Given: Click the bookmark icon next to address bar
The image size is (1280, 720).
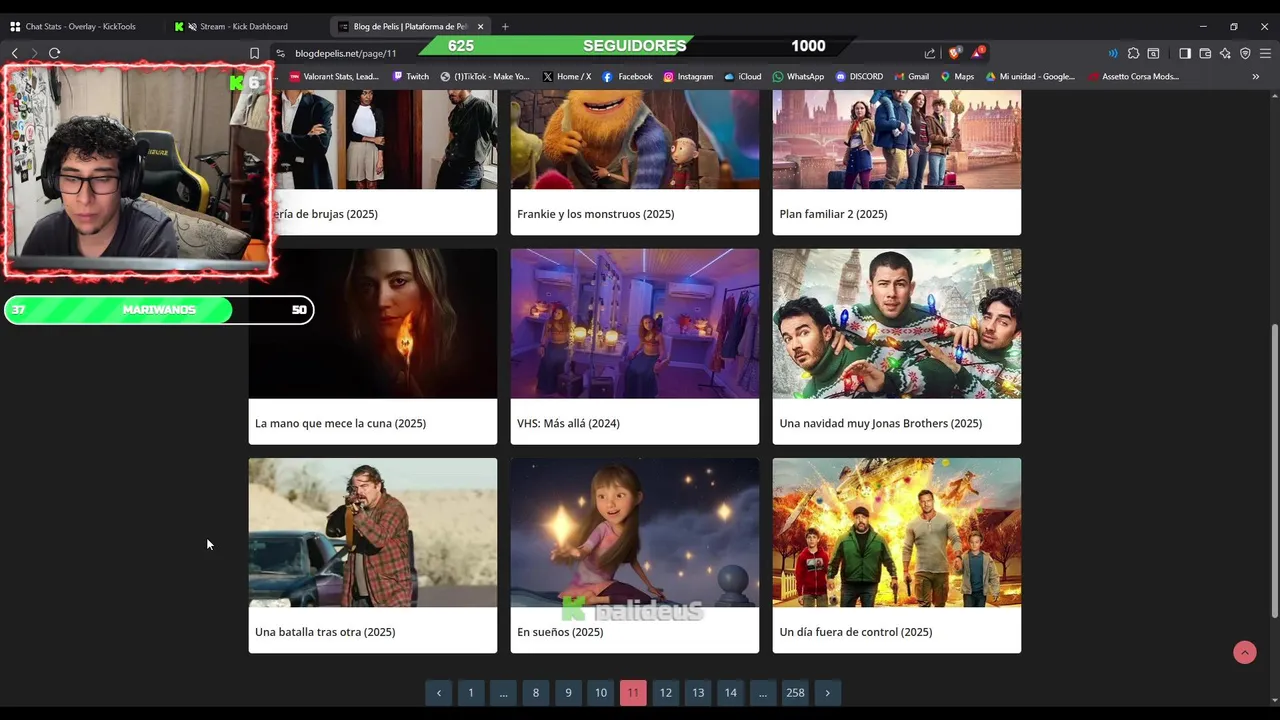Looking at the screenshot, I should tap(254, 53).
